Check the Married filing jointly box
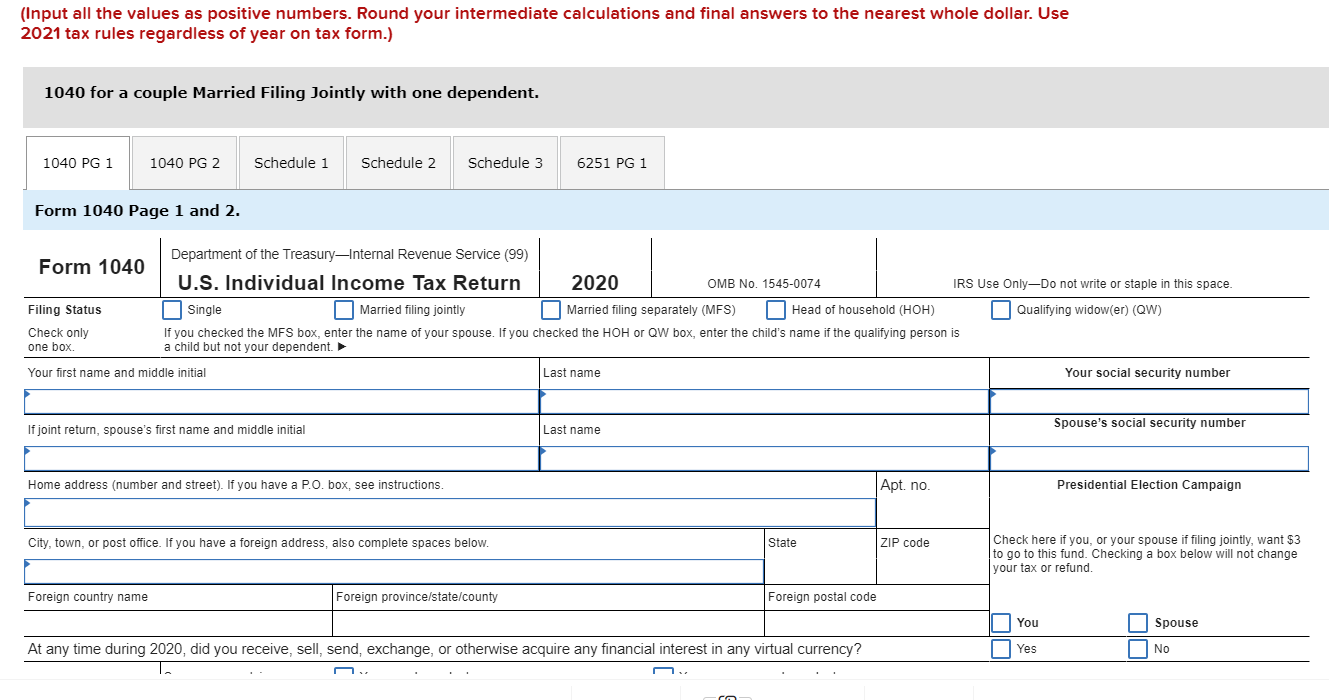The height and width of the screenshot is (700, 1329). [x=344, y=310]
